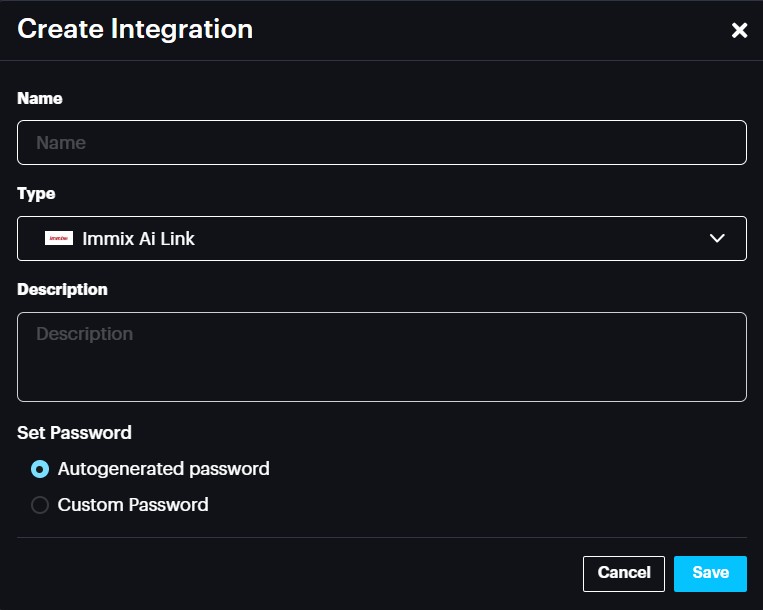Click the Create Integration dialog title
Screen dimensions: 763x610
(135, 29)
